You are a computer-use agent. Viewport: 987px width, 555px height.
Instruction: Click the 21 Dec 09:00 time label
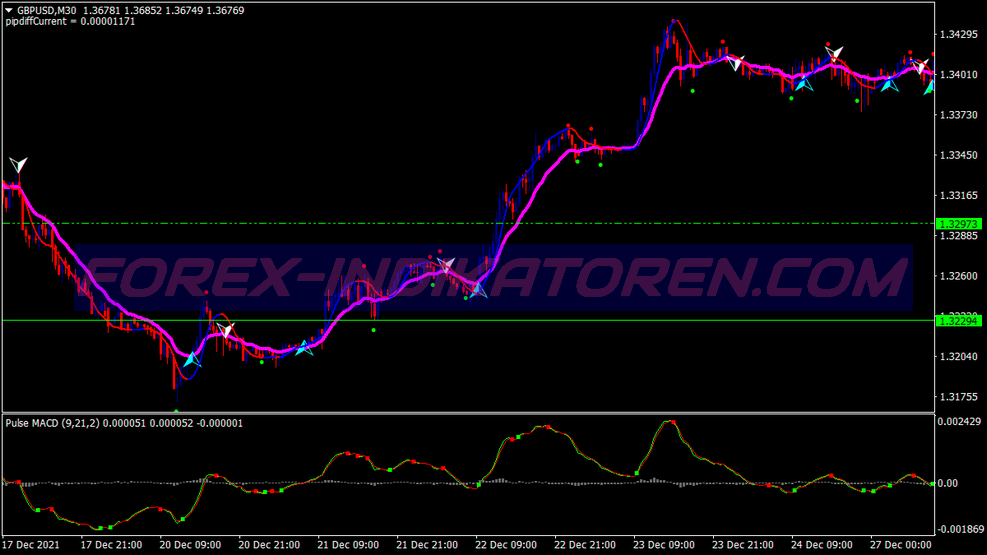(x=348, y=545)
